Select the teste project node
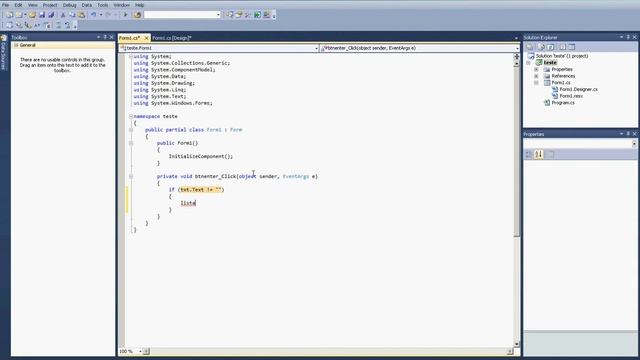 550,62
